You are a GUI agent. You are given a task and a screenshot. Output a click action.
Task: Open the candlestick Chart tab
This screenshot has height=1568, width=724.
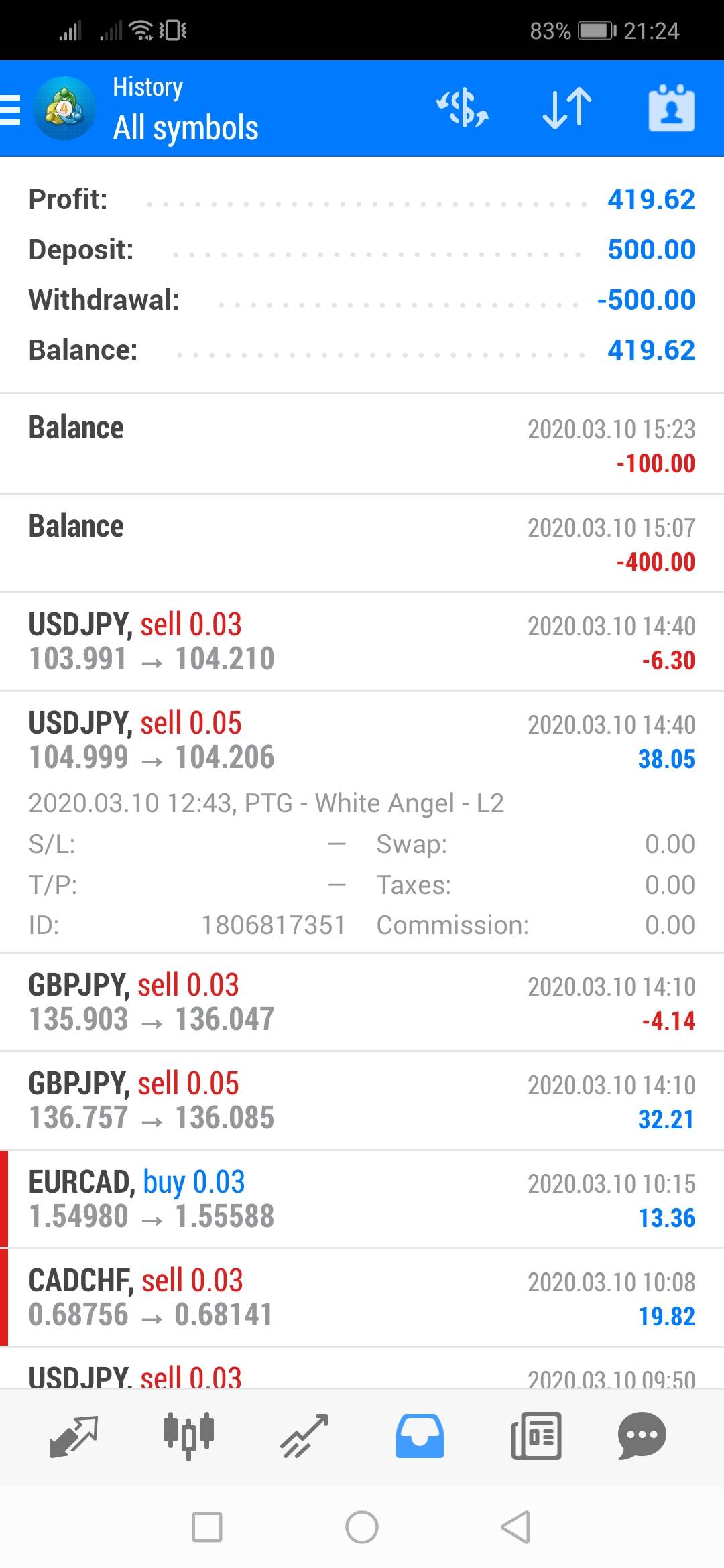(188, 1436)
